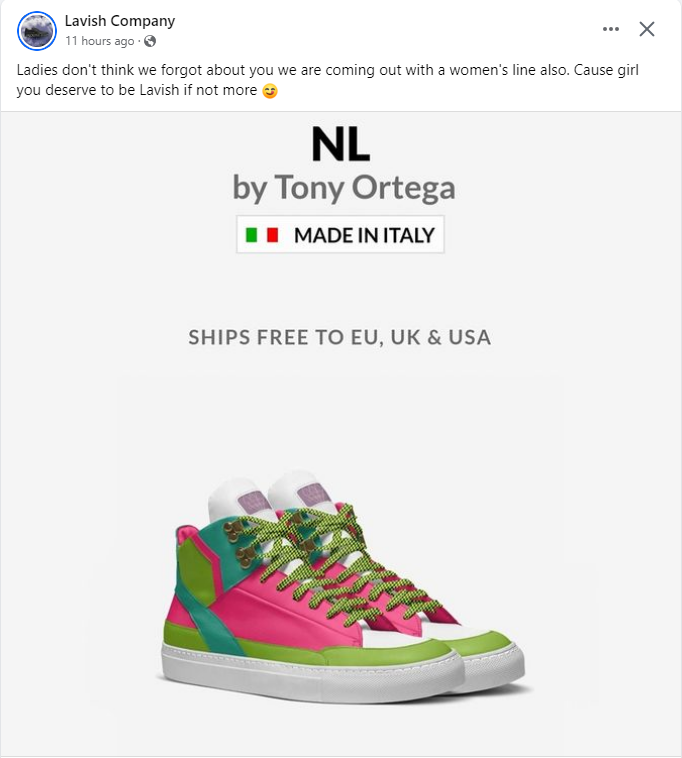This screenshot has width=682, height=758.
Task: Click the smiling emoji in the caption
Action: [x=269, y=92]
